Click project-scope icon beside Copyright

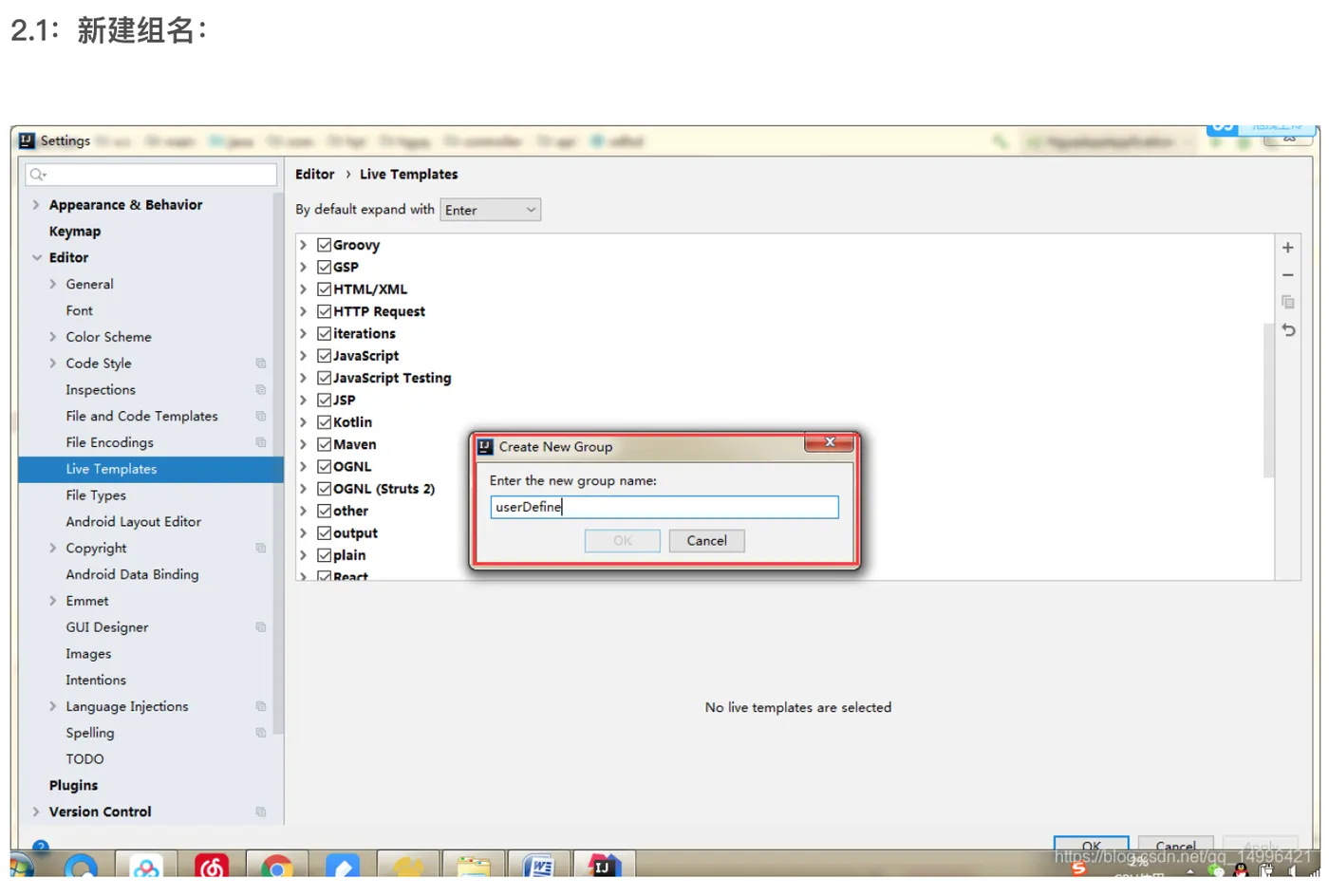click(x=261, y=549)
